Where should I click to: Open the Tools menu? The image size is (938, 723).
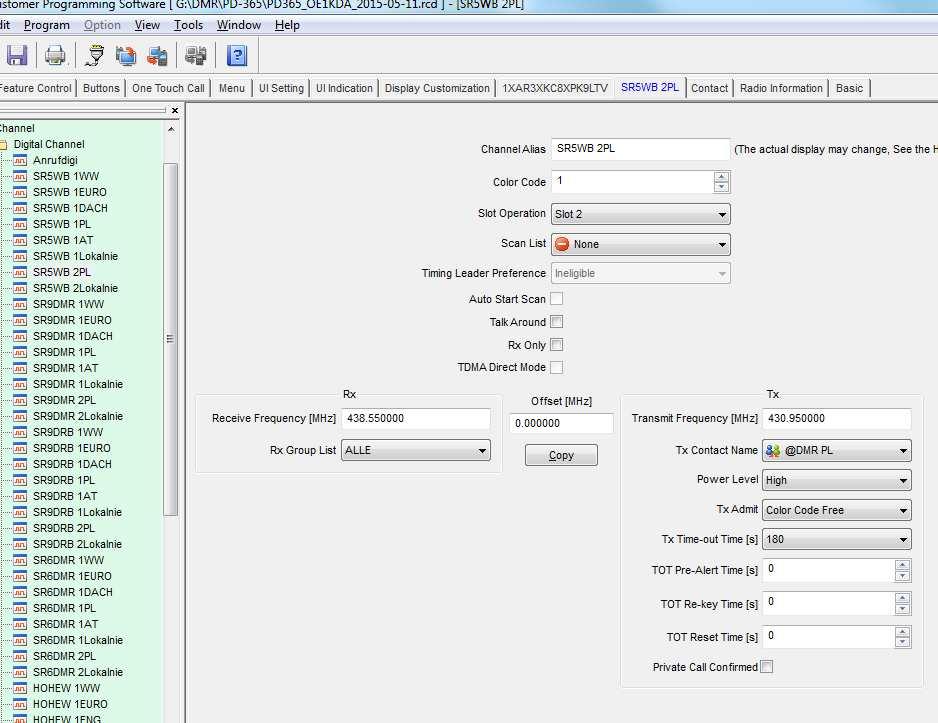[188, 25]
